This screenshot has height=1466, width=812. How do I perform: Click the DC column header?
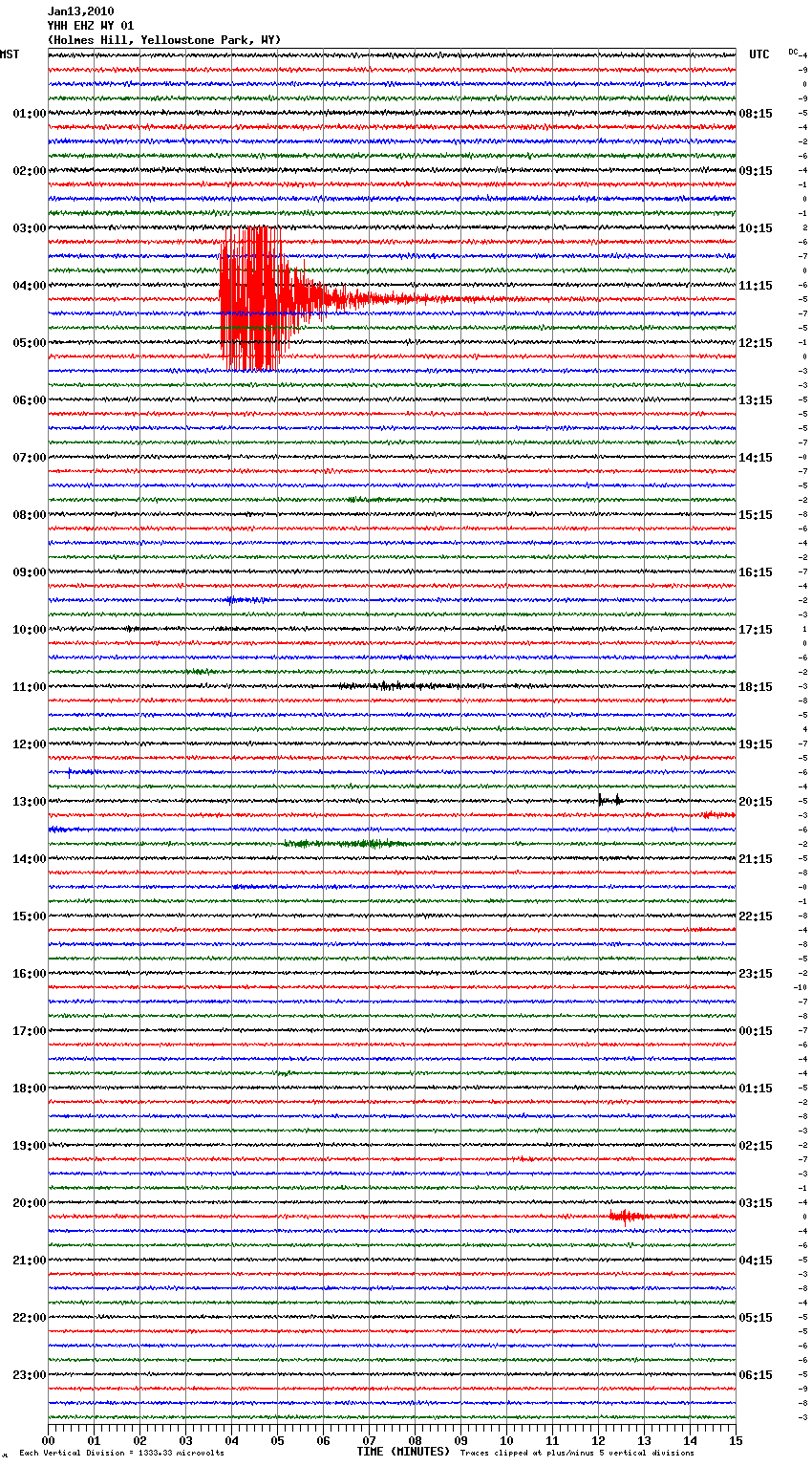tap(793, 52)
